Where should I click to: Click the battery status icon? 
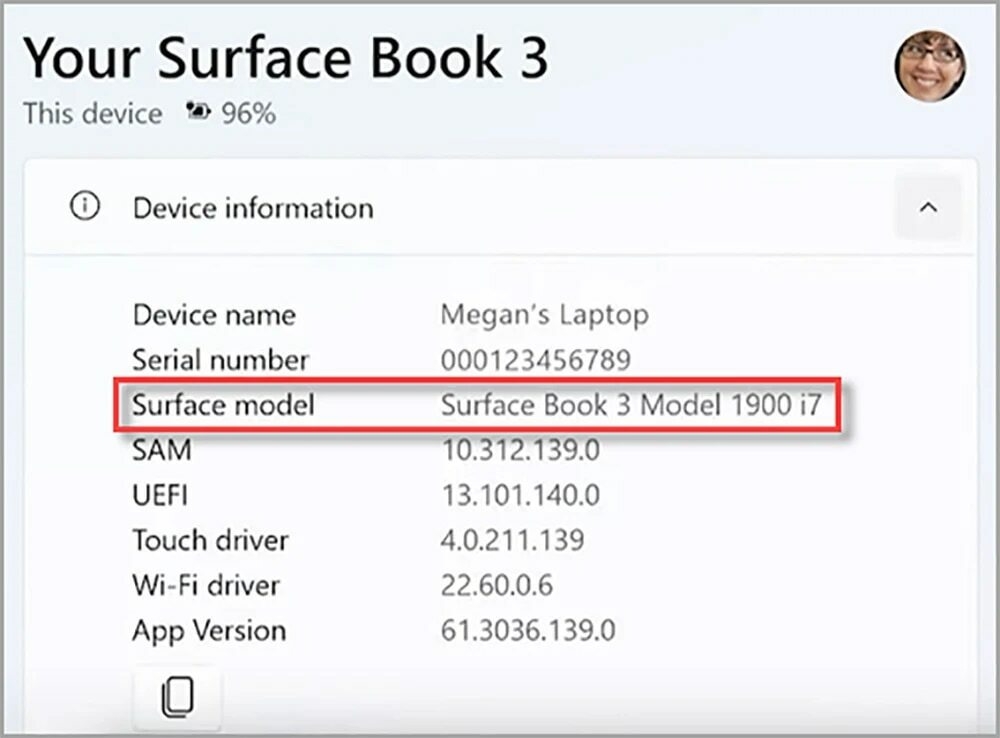(x=198, y=113)
